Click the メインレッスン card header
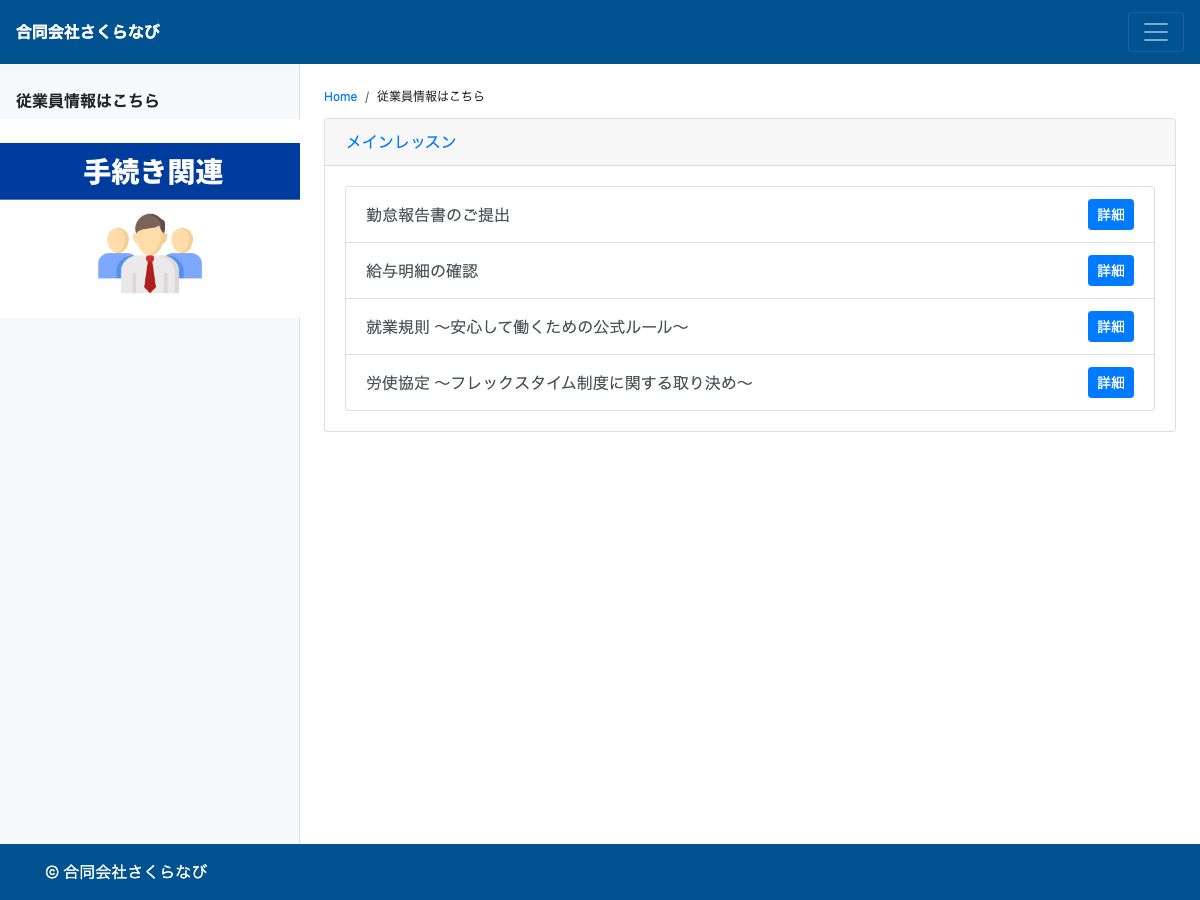1200x900 pixels. click(401, 141)
